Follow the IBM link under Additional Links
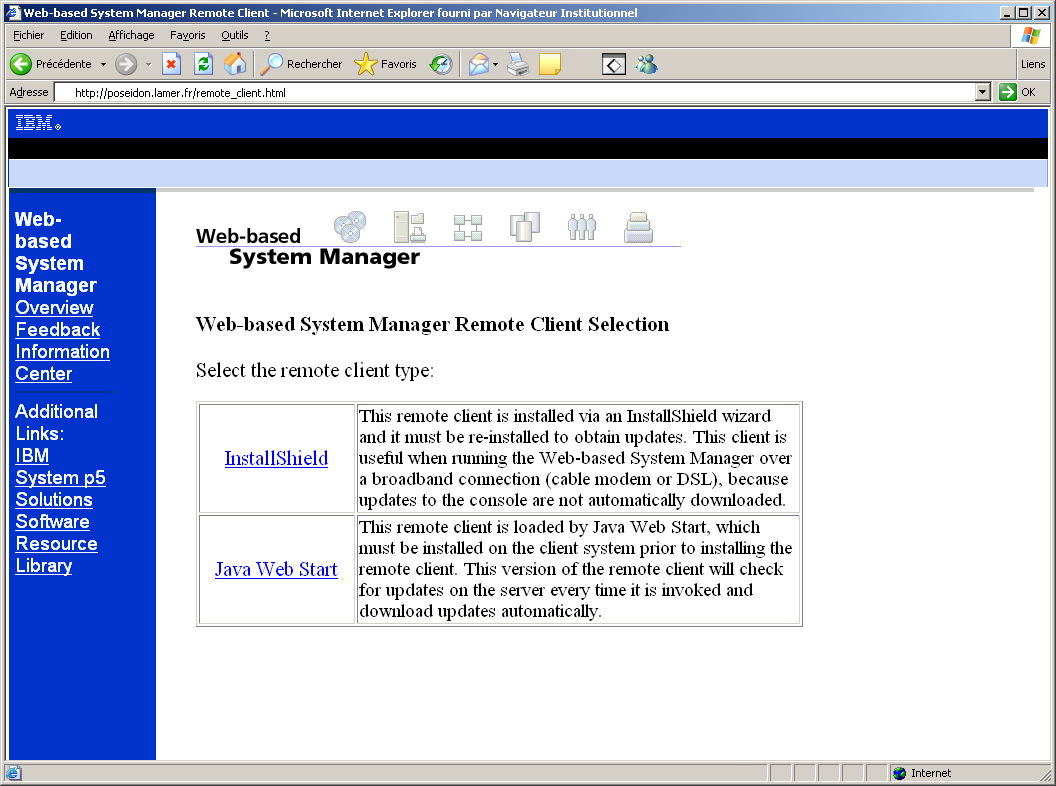The height and width of the screenshot is (786, 1056). click(x=32, y=456)
